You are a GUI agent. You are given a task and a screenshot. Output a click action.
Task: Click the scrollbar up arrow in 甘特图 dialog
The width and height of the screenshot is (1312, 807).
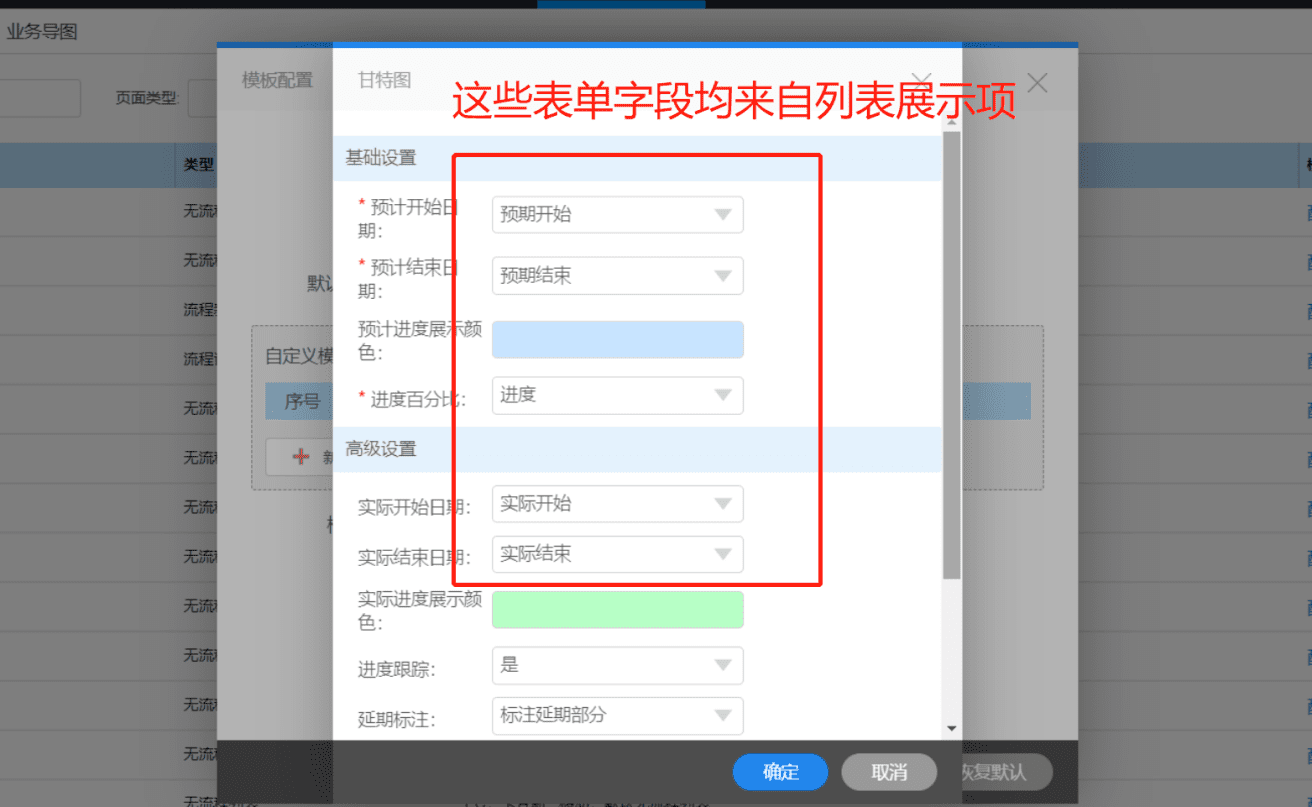951,122
